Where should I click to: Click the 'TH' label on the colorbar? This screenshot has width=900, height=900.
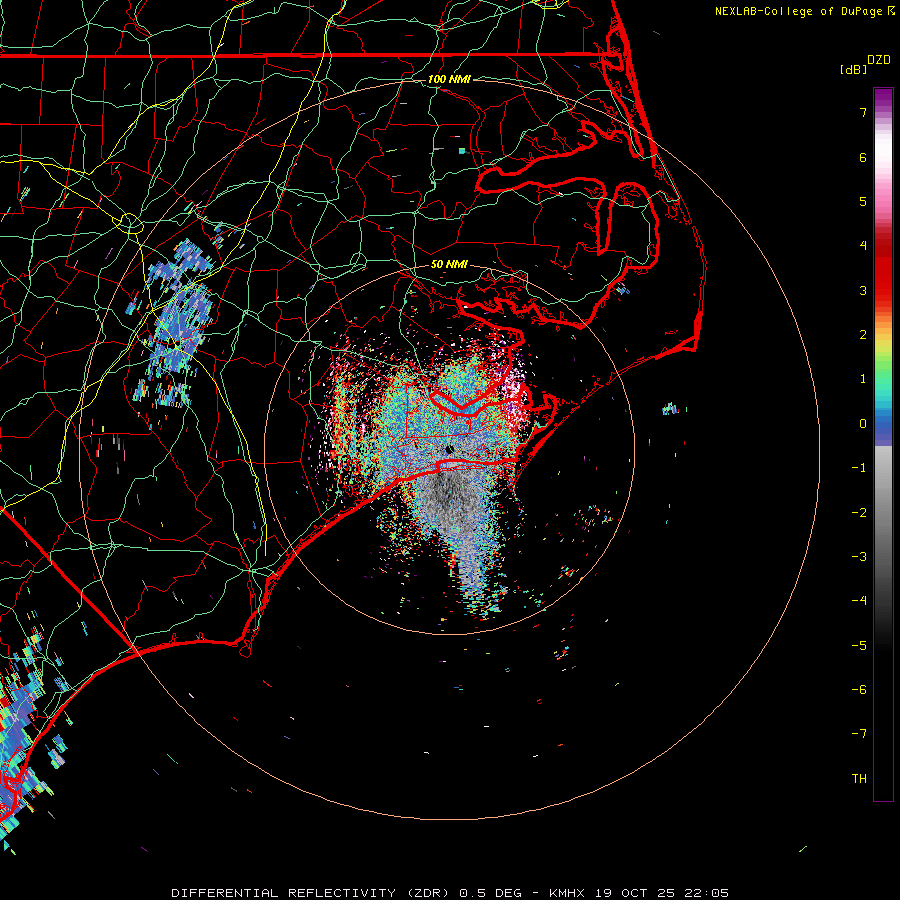[x=859, y=779]
